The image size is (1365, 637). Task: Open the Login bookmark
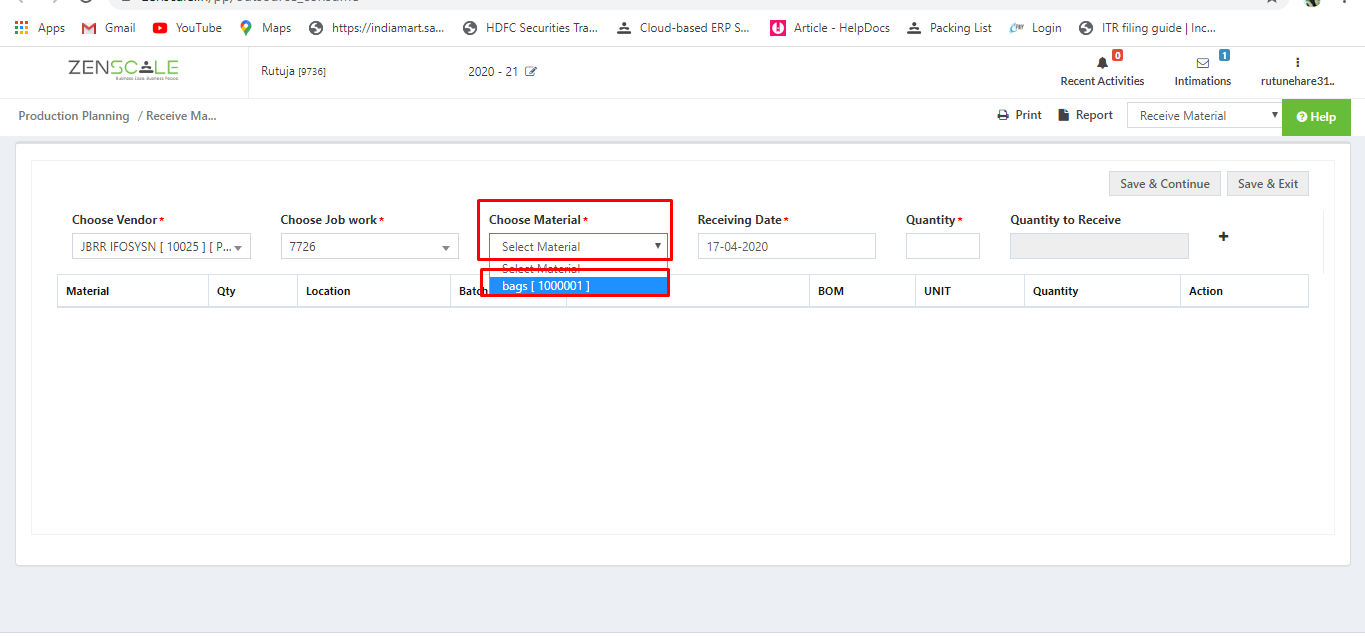tap(1035, 28)
